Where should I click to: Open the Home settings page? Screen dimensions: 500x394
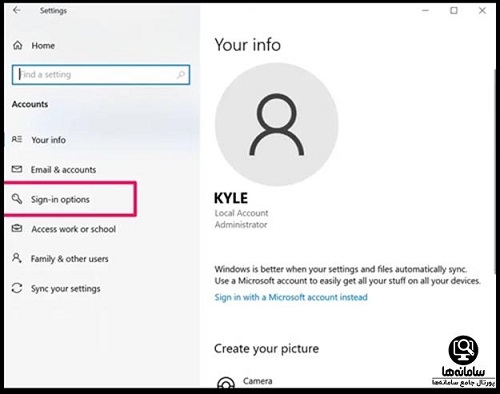click(x=43, y=46)
